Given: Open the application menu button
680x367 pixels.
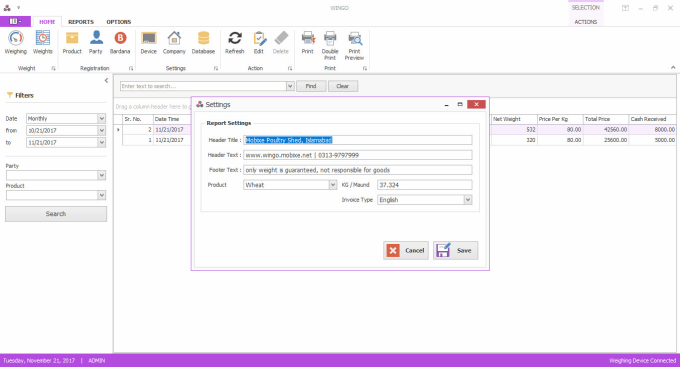Looking at the screenshot, I should point(15,21).
